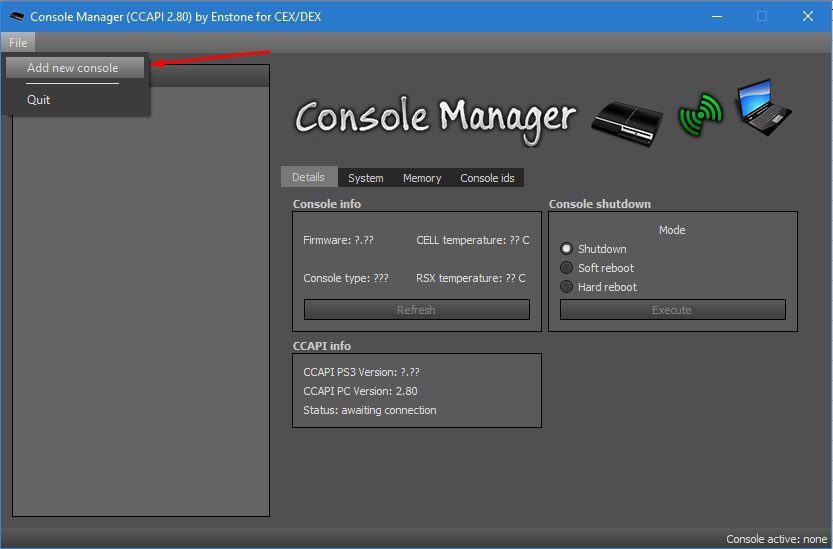Open the Memory tab
The width and height of the screenshot is (833, 549).
pyautogui.click(x=422, y=178)
